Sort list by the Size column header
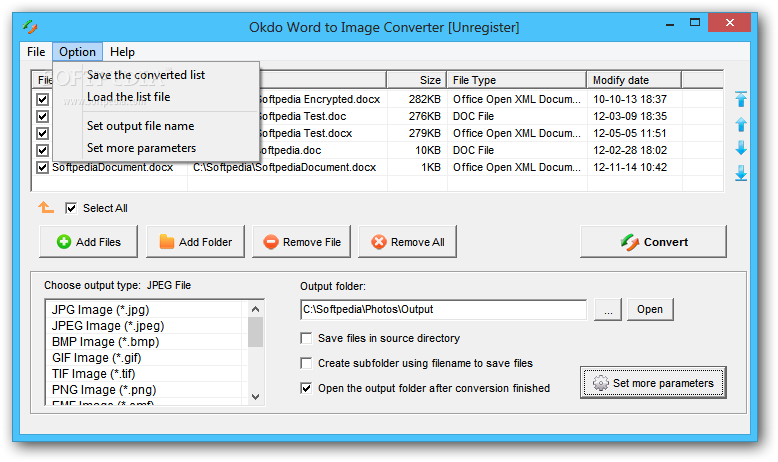778x462 pixels. 417,80
